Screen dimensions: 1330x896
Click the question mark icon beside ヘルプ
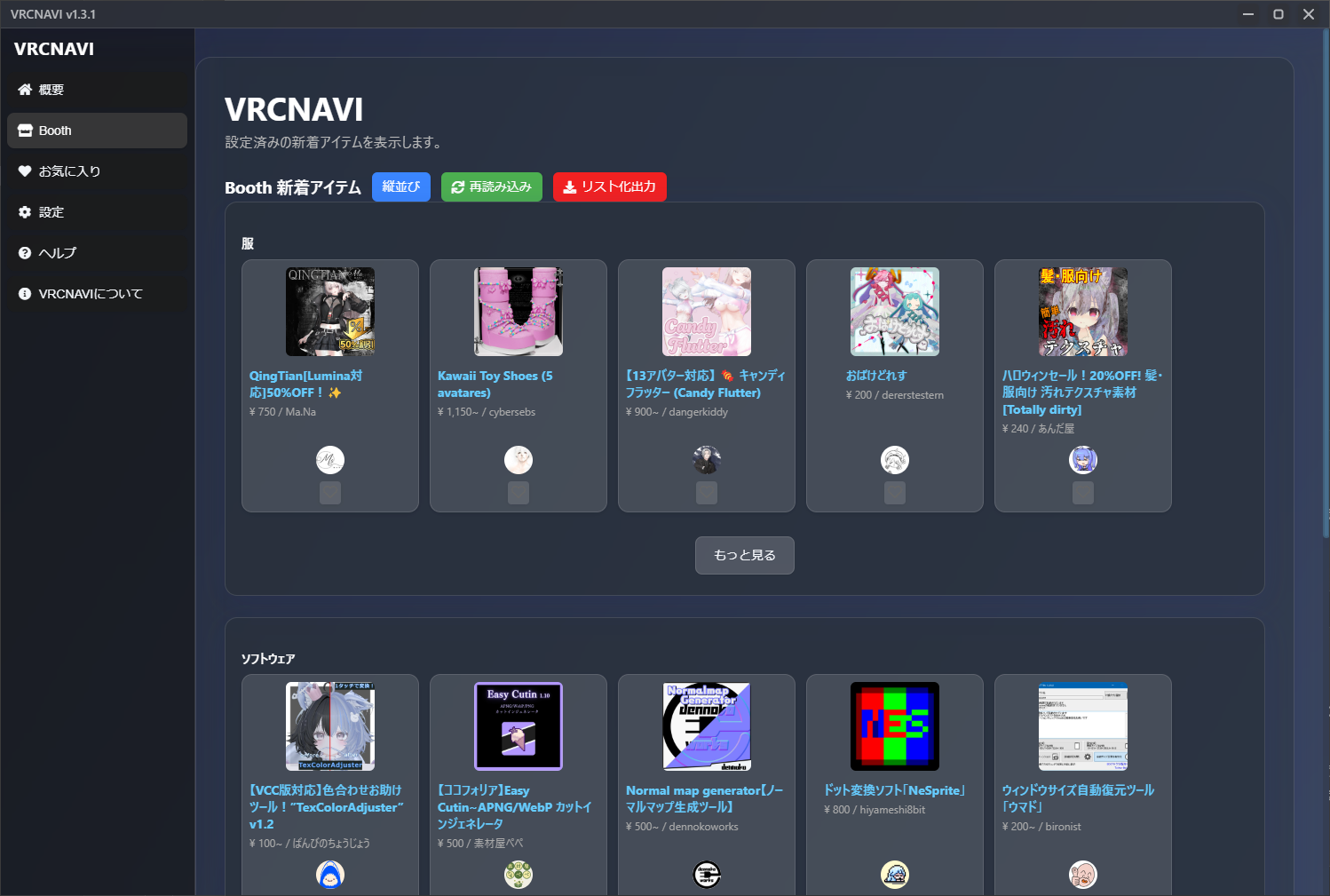point(25,253)
